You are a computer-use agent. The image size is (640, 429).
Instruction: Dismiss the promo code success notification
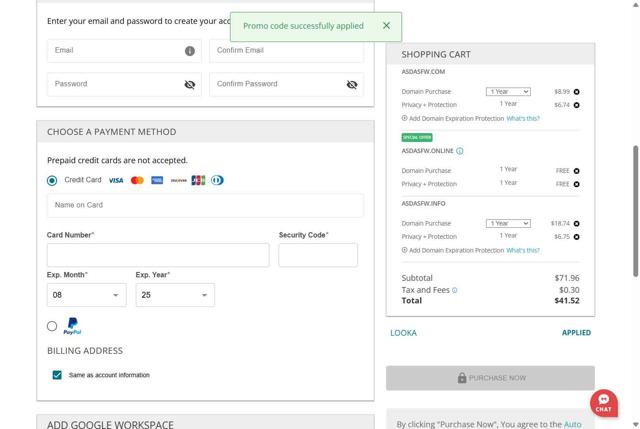click(386, 26)
